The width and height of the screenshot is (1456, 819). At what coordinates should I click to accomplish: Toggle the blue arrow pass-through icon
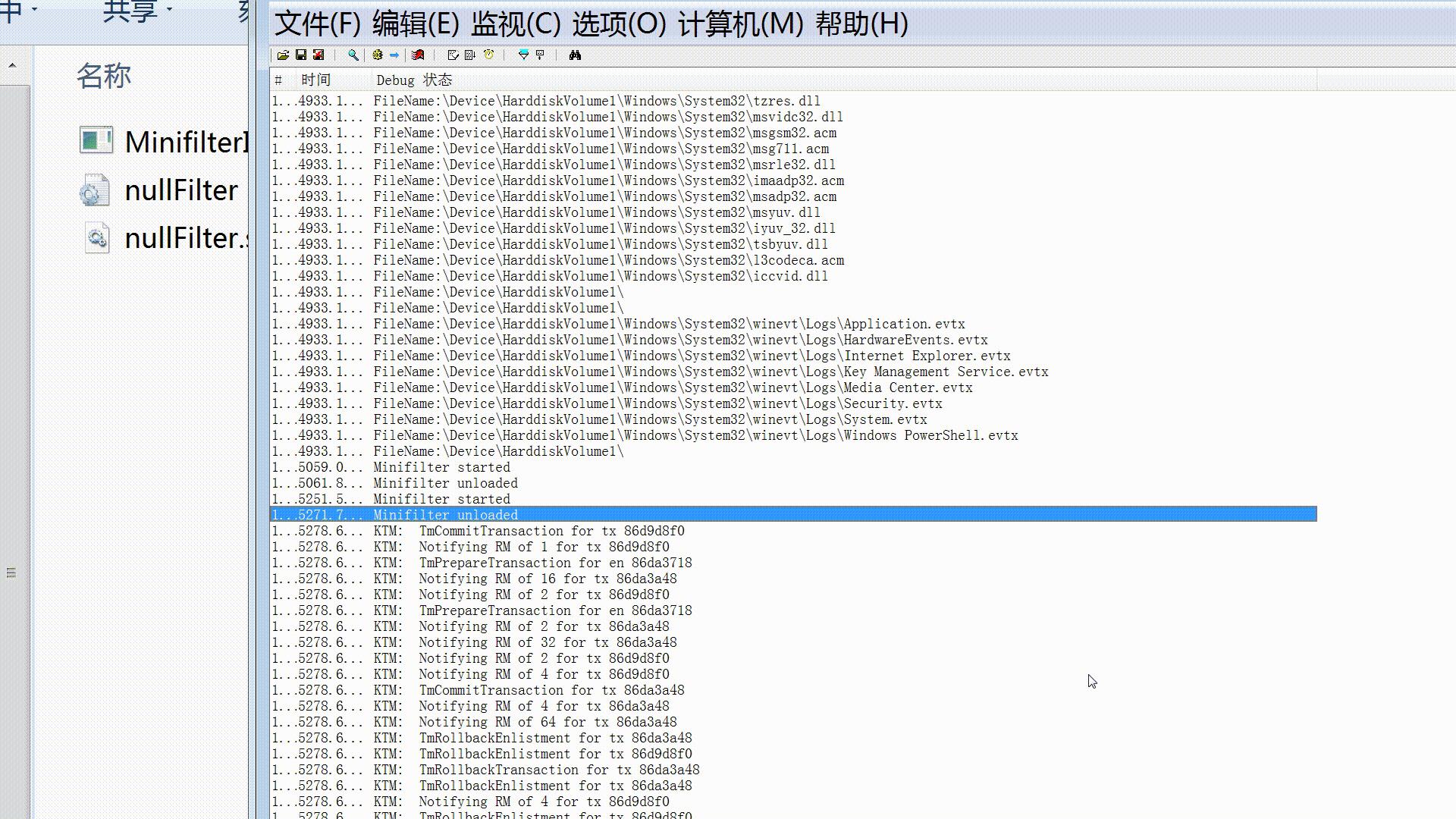click(x=394, y=55)
